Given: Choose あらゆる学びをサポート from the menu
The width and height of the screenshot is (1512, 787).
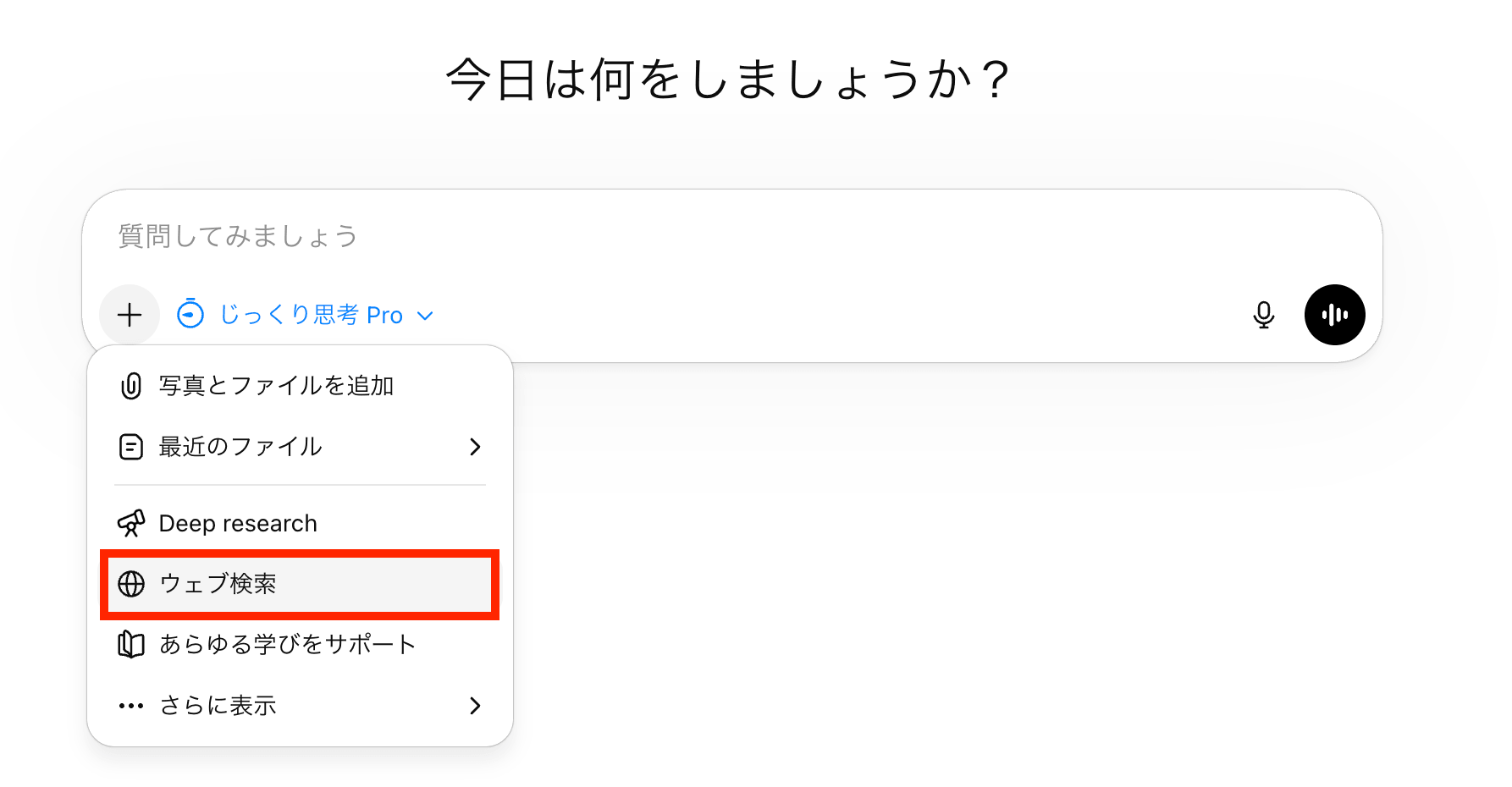Looking at the screenshot, I should pos(288,645).
